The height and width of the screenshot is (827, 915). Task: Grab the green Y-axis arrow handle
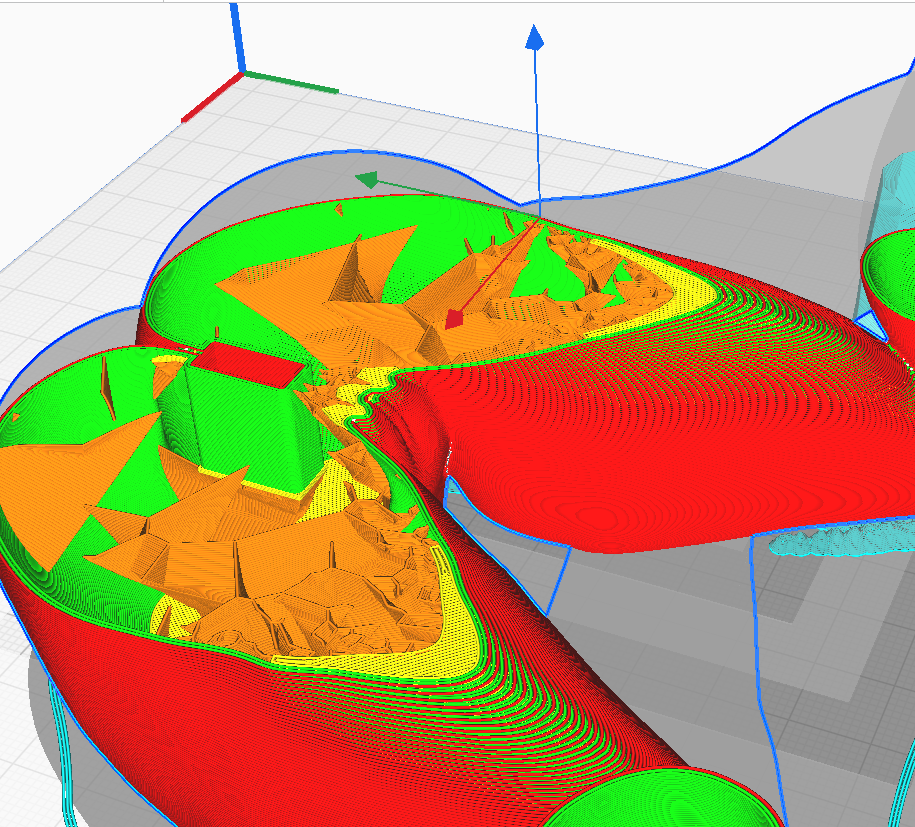click(368, 180)
